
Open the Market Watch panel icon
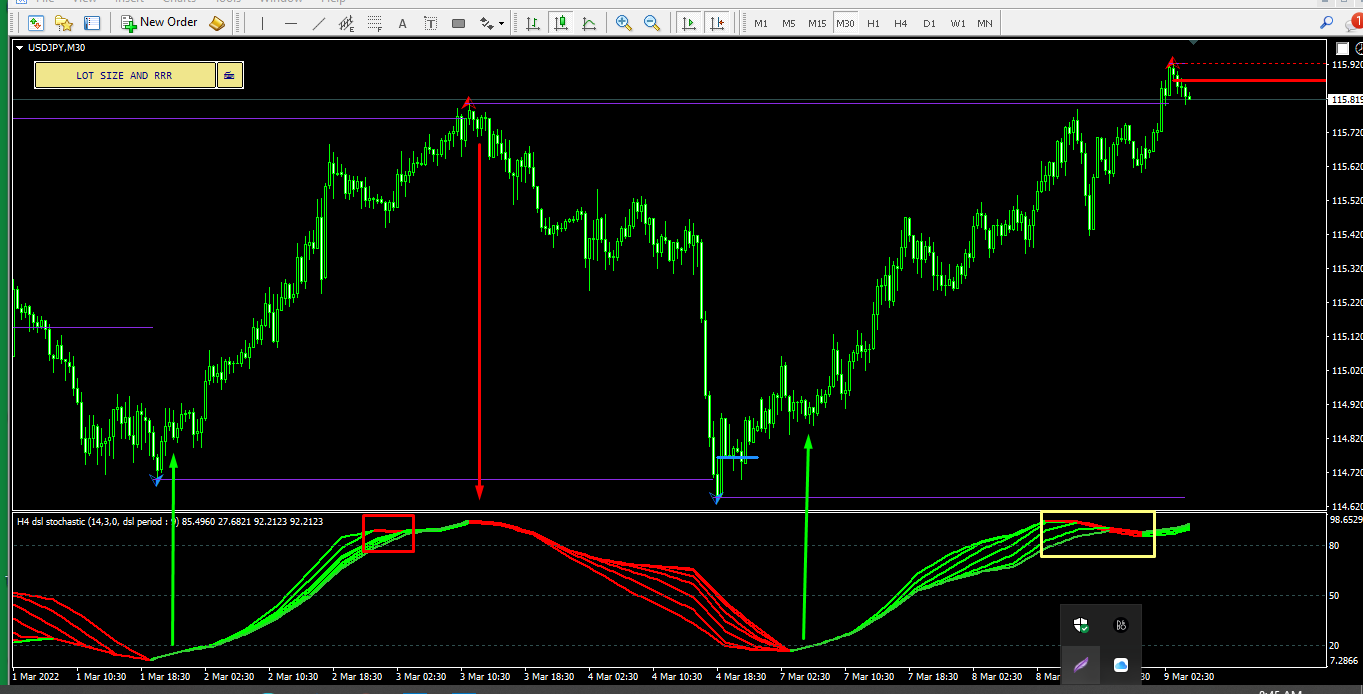[36, 22]
